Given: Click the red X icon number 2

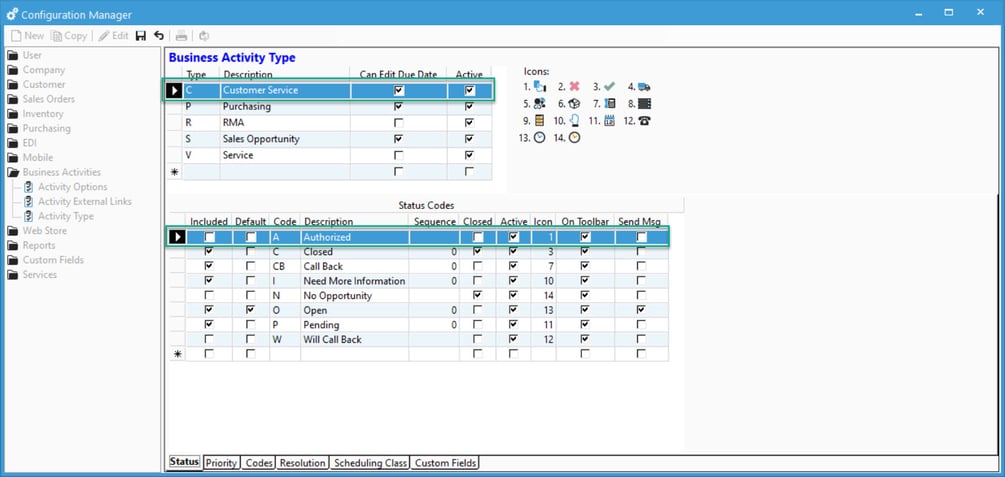Looking at the screenshot, I should [574, 87].
